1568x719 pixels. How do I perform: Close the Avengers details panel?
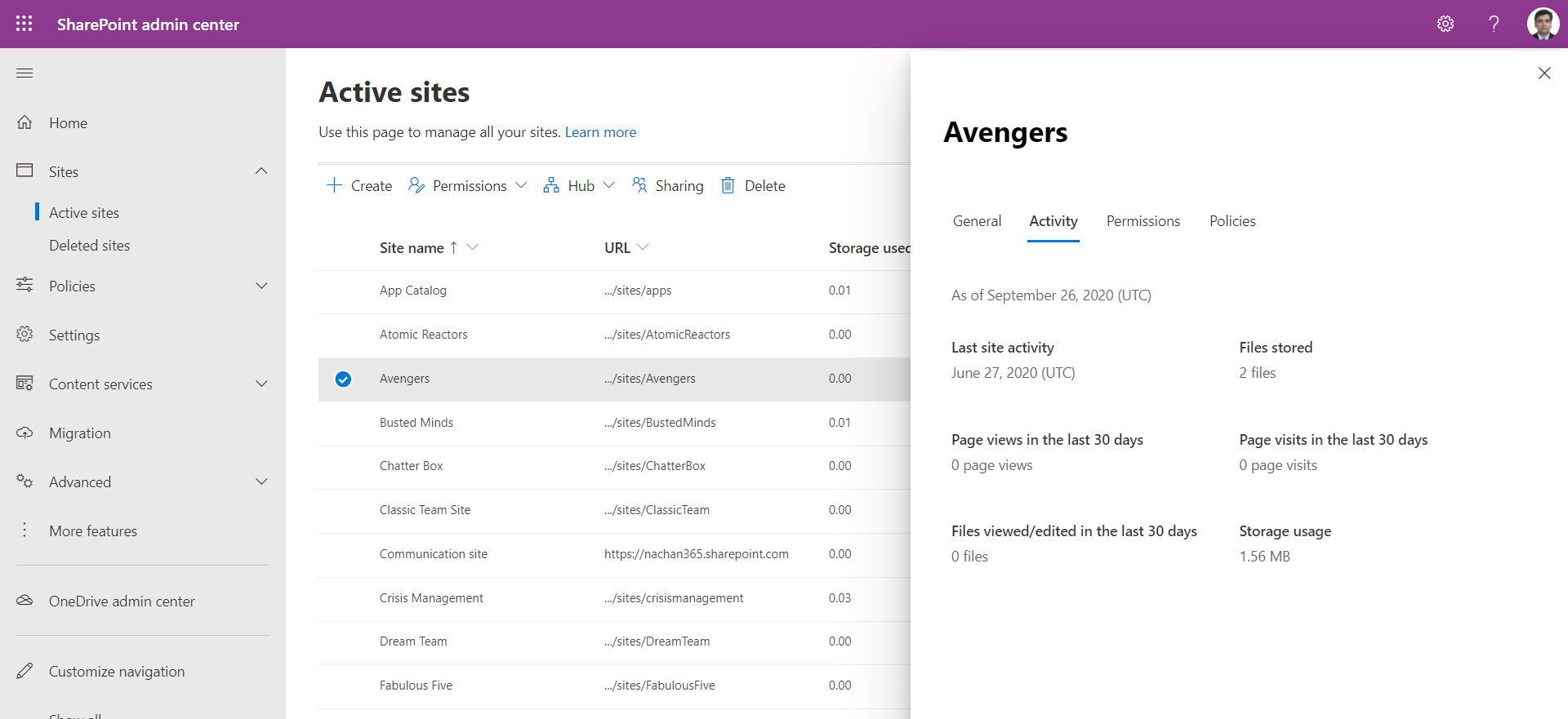[x=1543, y=73]
